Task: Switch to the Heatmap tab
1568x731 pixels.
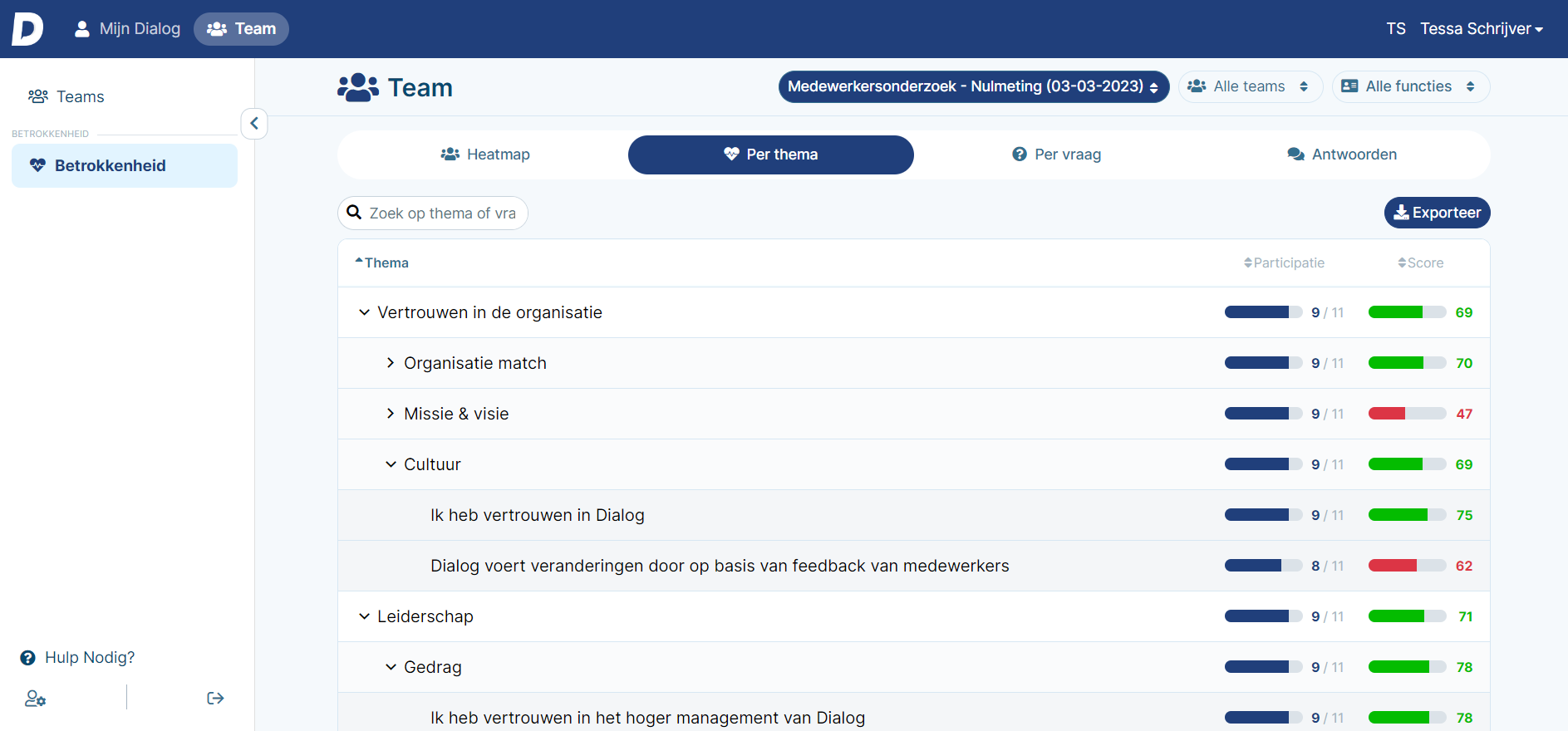Action: (x=485, y=155)
